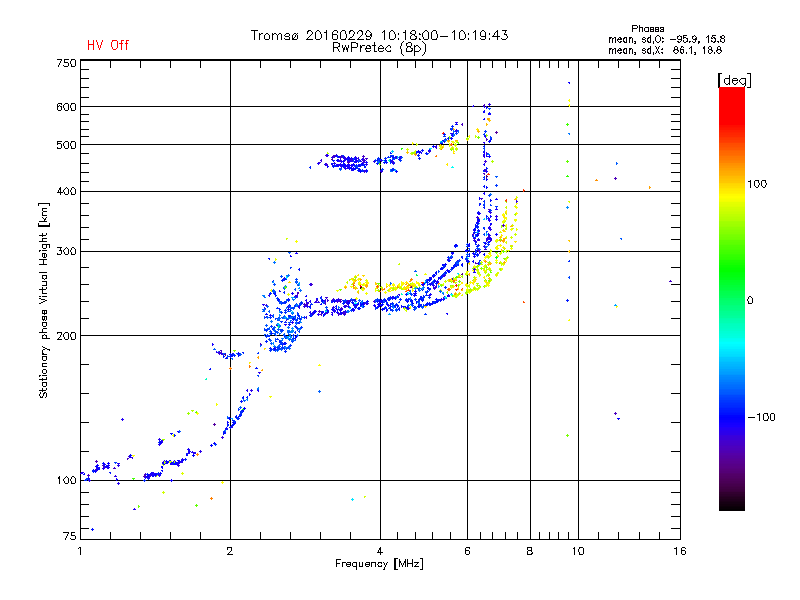This screenshot has width=800, height=600.
Task: Select the "mean, sd,O: -95.9, 15.8" line
Action: pyautogui.click(x=666, y=39)
